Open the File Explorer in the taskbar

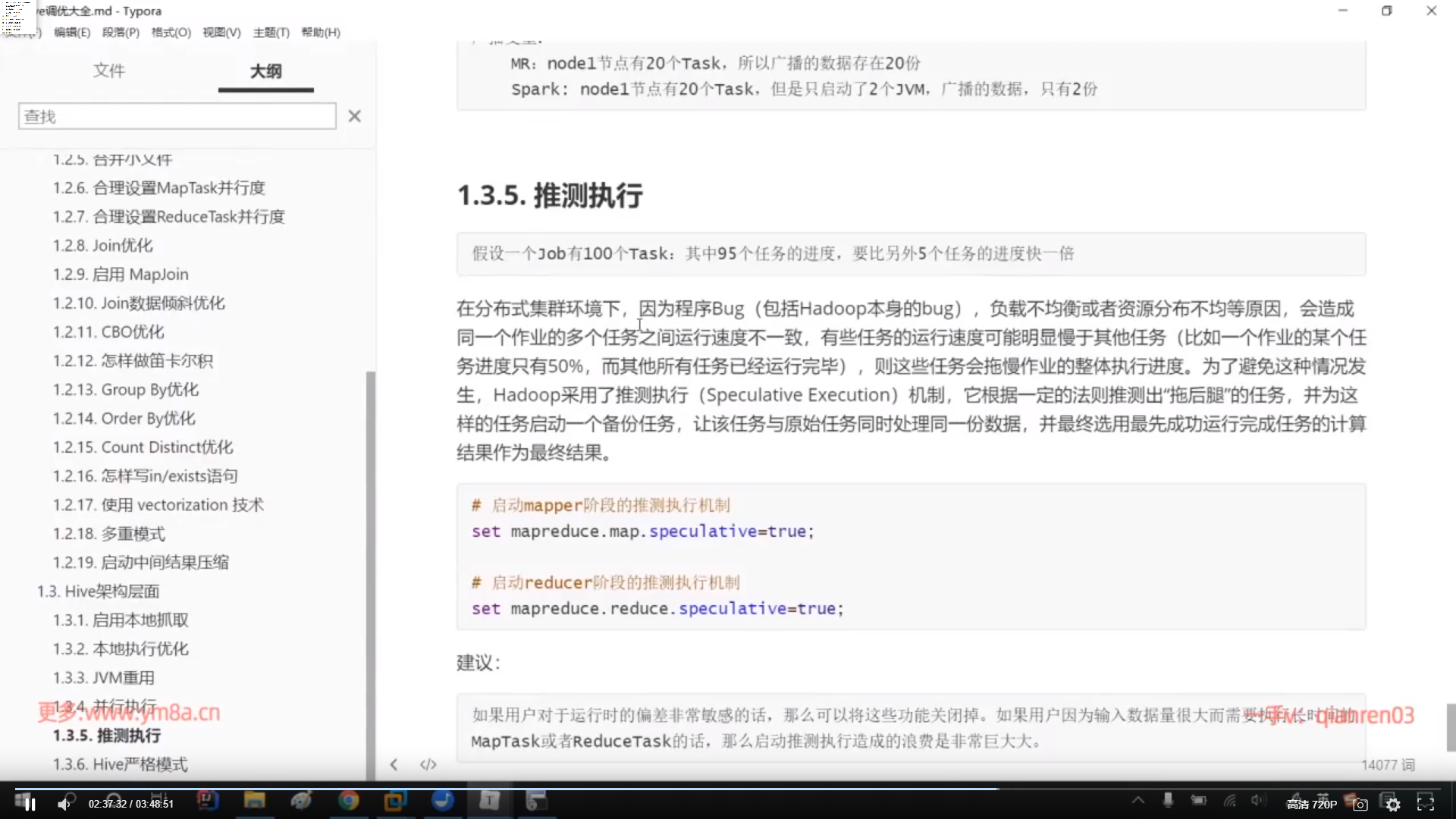(254, 800)
